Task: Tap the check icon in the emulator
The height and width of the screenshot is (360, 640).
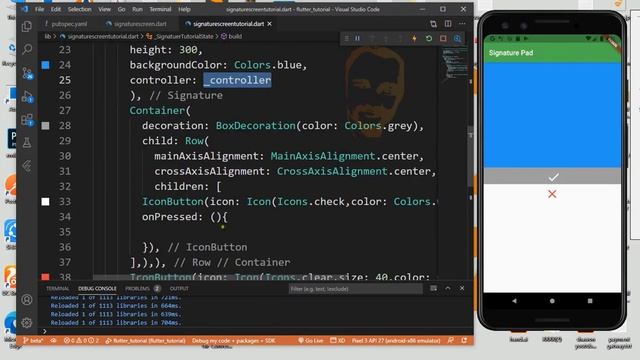Action: (x=553, y=178)
